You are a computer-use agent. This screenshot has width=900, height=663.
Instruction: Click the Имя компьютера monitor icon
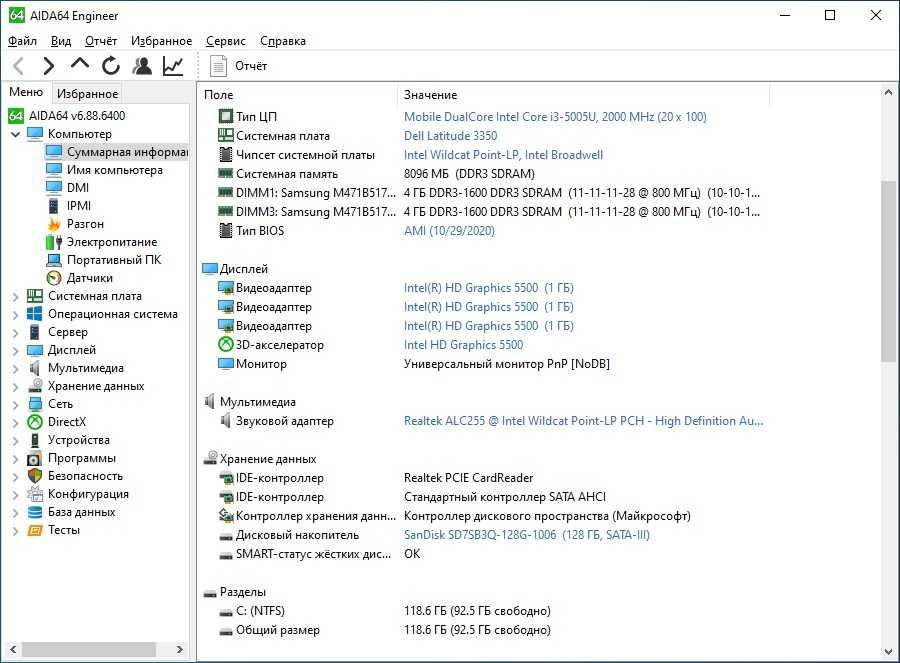[54, 170]
